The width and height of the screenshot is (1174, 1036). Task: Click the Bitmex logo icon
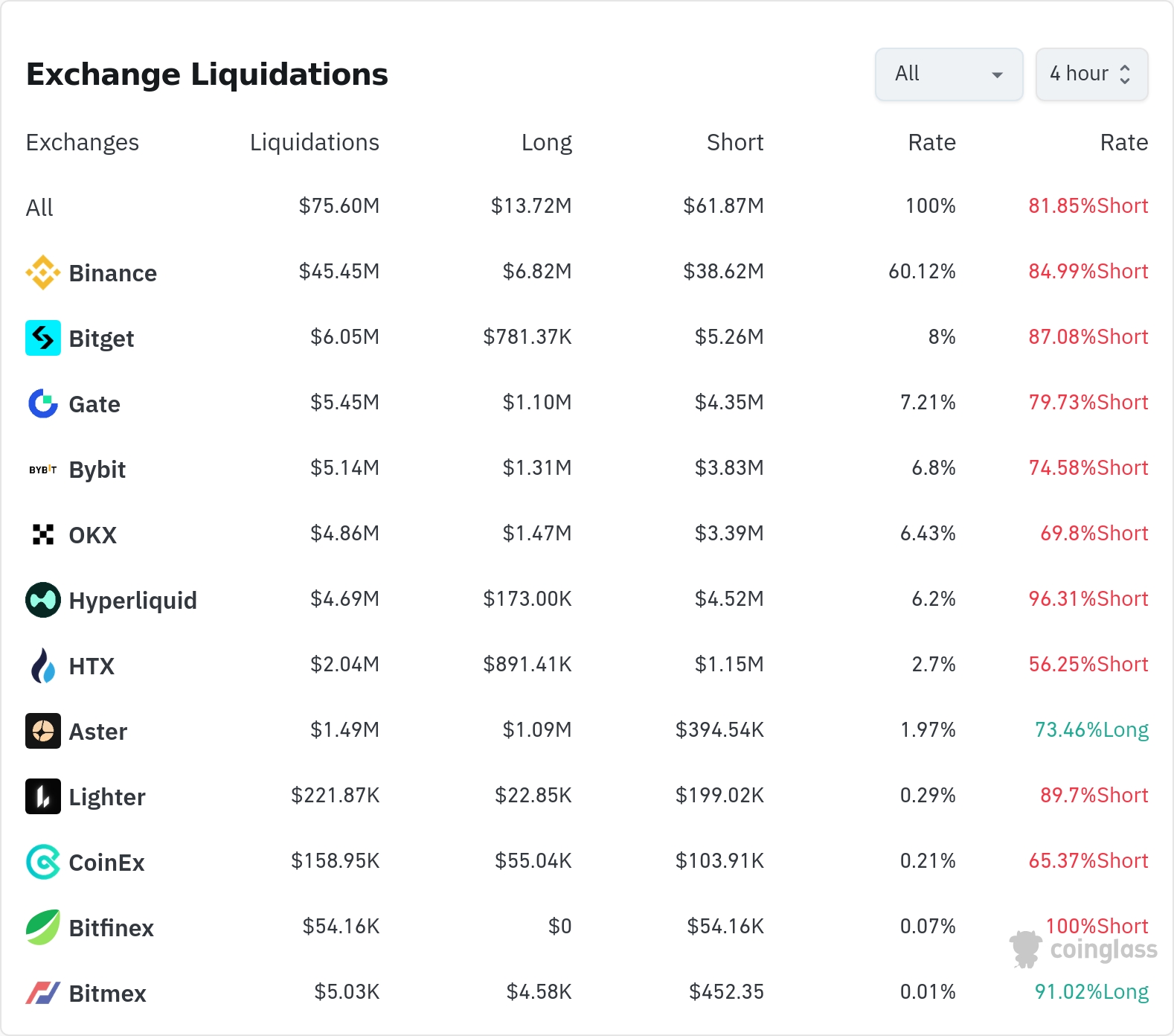(43, 993)
